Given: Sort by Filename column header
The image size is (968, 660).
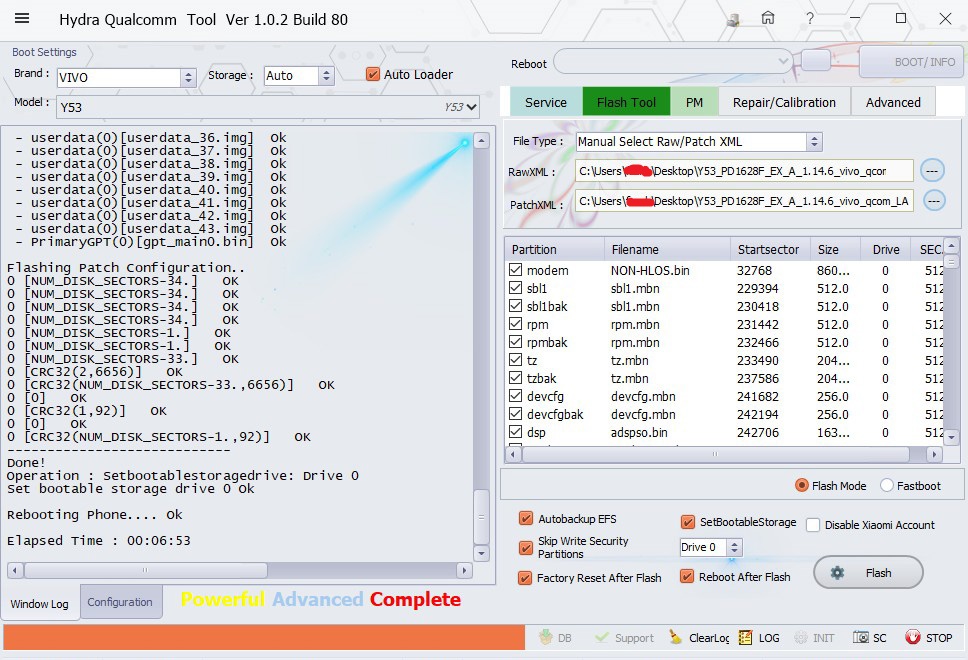Looking at the screenshot, I should (x=667, y=249).
